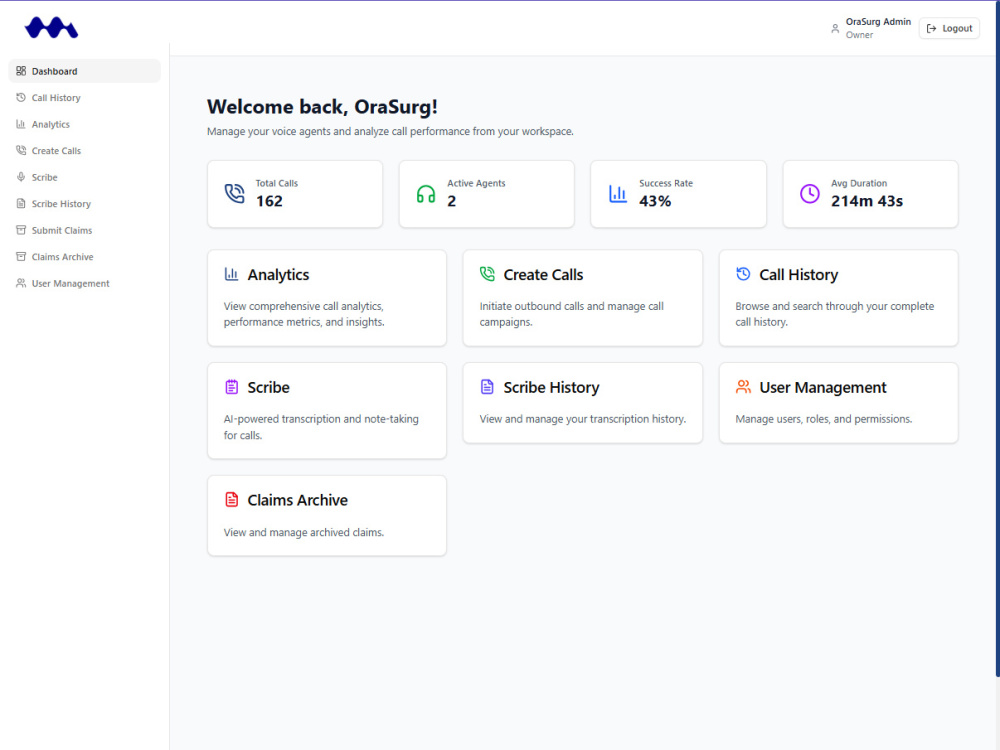Click the Avg Duration value 214m 43s
Viewport: 1000px width, 750px height.
[x=867, y=201]
